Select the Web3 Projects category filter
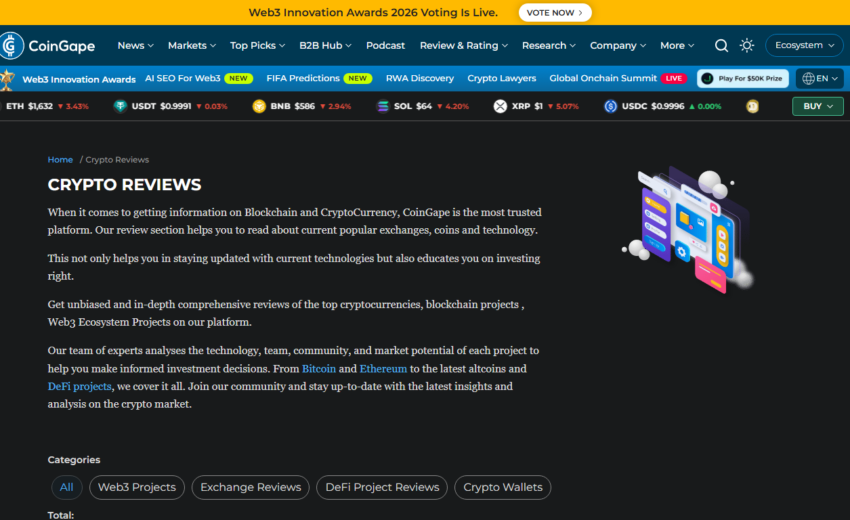This screenshot has width=850, height=520. tap(137, 487)
